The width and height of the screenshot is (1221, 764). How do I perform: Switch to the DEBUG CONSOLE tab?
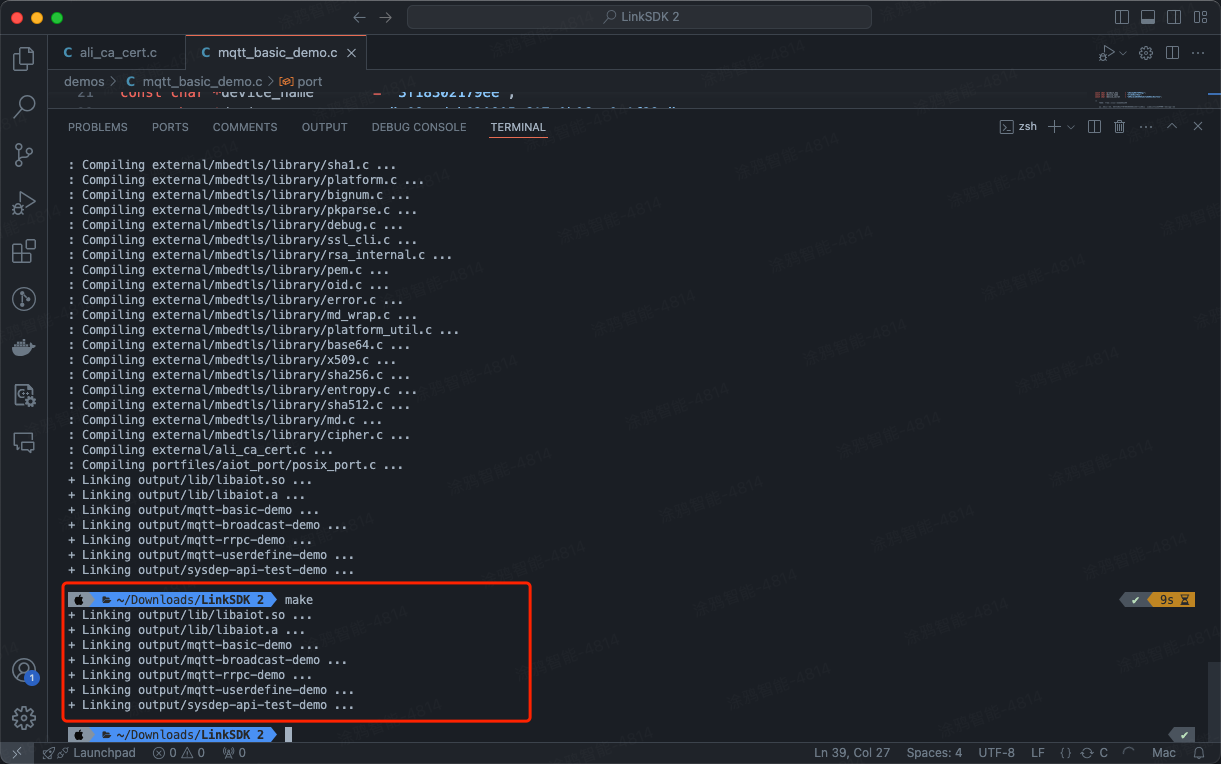click(419, 127)
